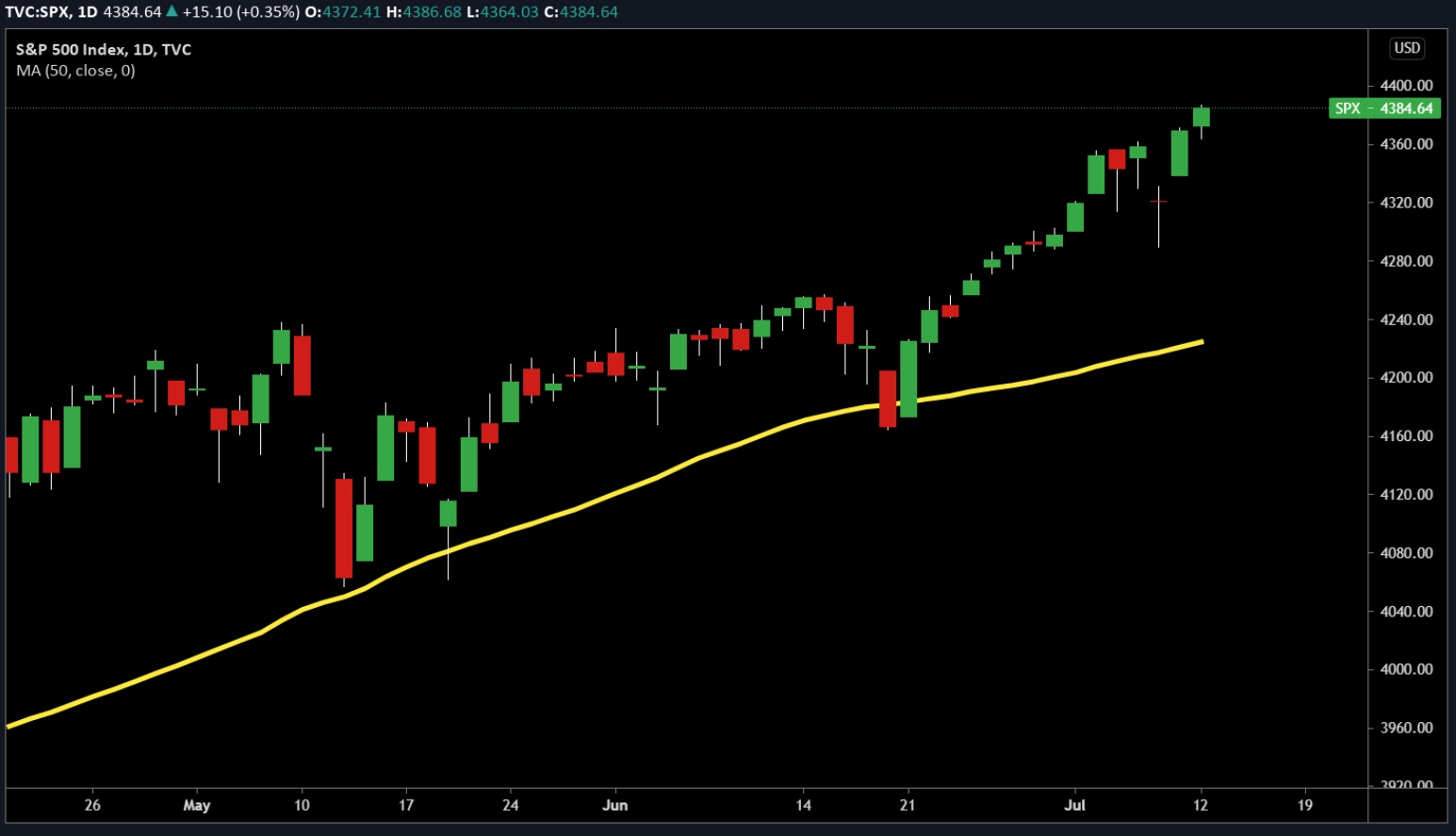The image size is (1456, 836).
Task: Click the 3960.00 price axis label
Action: [x=1406, y=728]
